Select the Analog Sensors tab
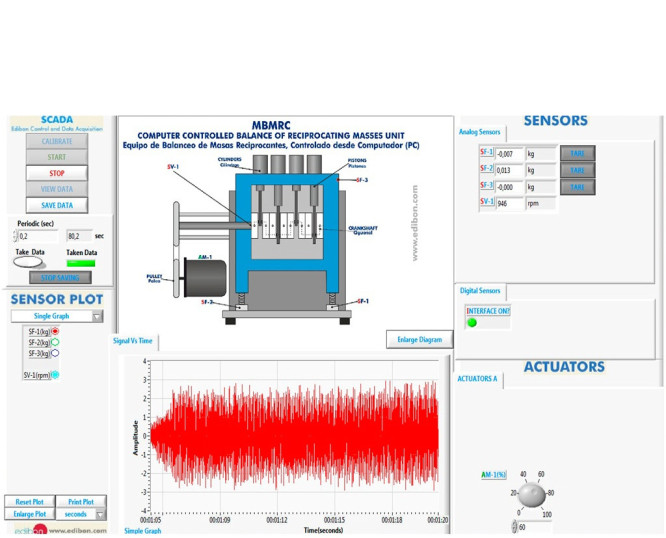The width and height of the screenshot is (666, 538). [480, 132]
